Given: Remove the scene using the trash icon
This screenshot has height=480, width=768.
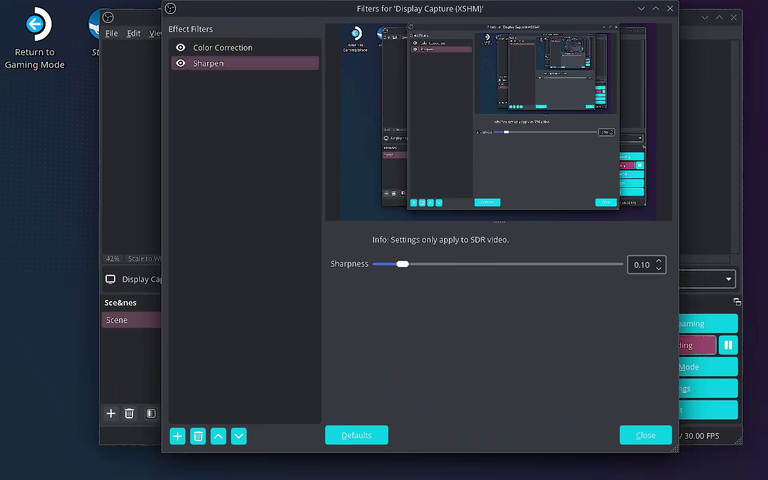Looking at the screenshot, I should (x=129, y=413).
